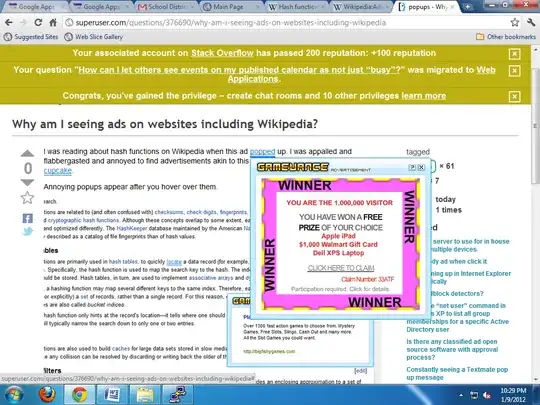Screen dimensions: 540x405
Task: Click the bigfishygames.com ad link
Action: [269, 352]
